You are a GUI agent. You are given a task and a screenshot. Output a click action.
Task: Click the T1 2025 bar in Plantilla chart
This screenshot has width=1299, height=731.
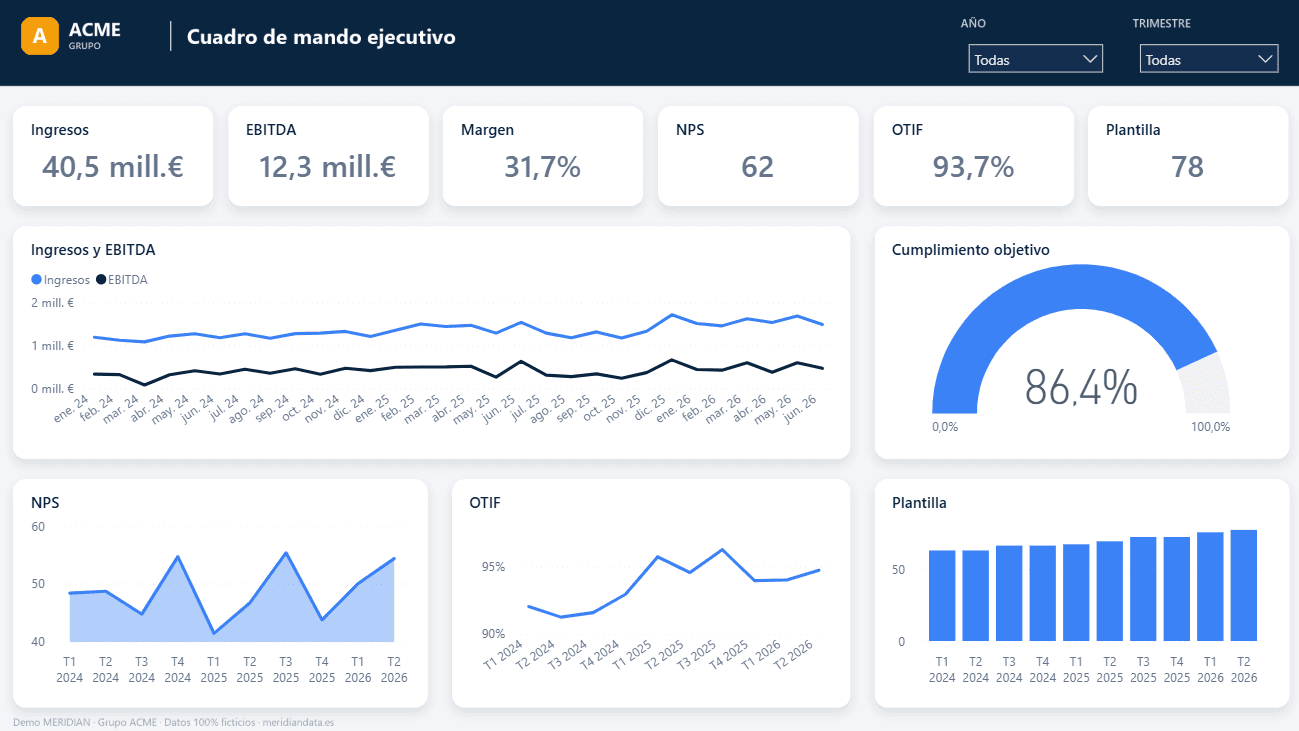click(x=1076, y=592)
